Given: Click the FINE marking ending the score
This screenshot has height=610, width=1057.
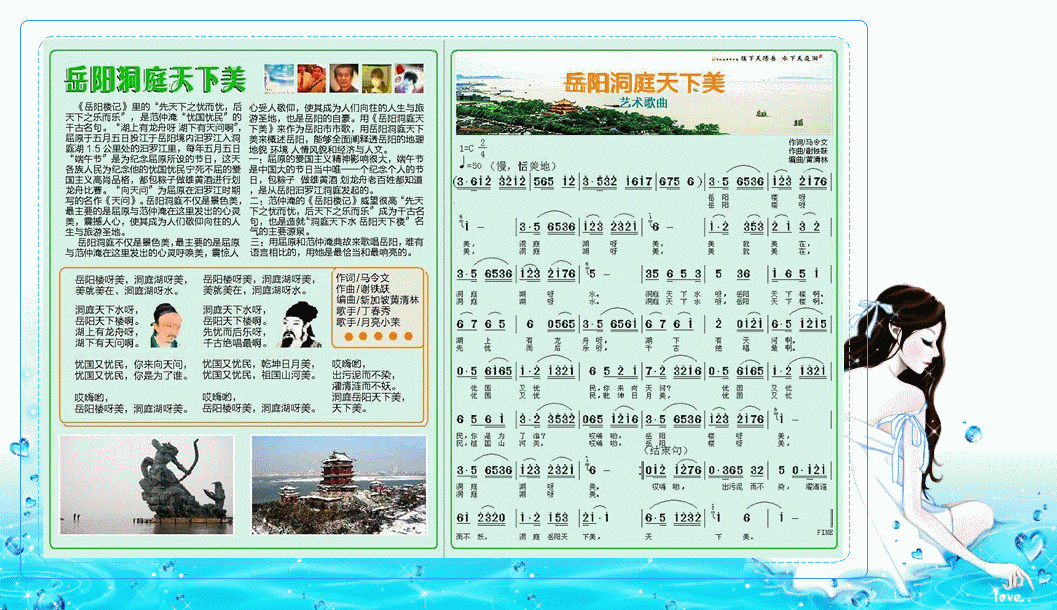Looking at the screenshot, I should pyautogui.click(x=825, y=532).
